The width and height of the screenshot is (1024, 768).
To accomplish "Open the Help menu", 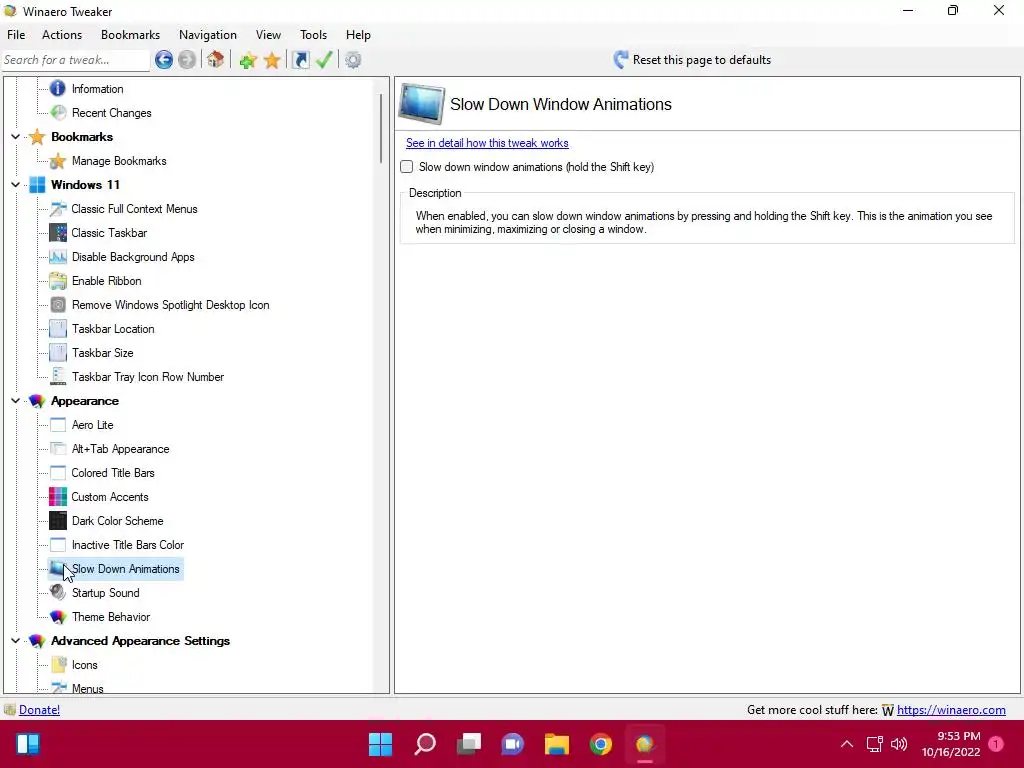I will pyautogui.click(x=358, y=35).
